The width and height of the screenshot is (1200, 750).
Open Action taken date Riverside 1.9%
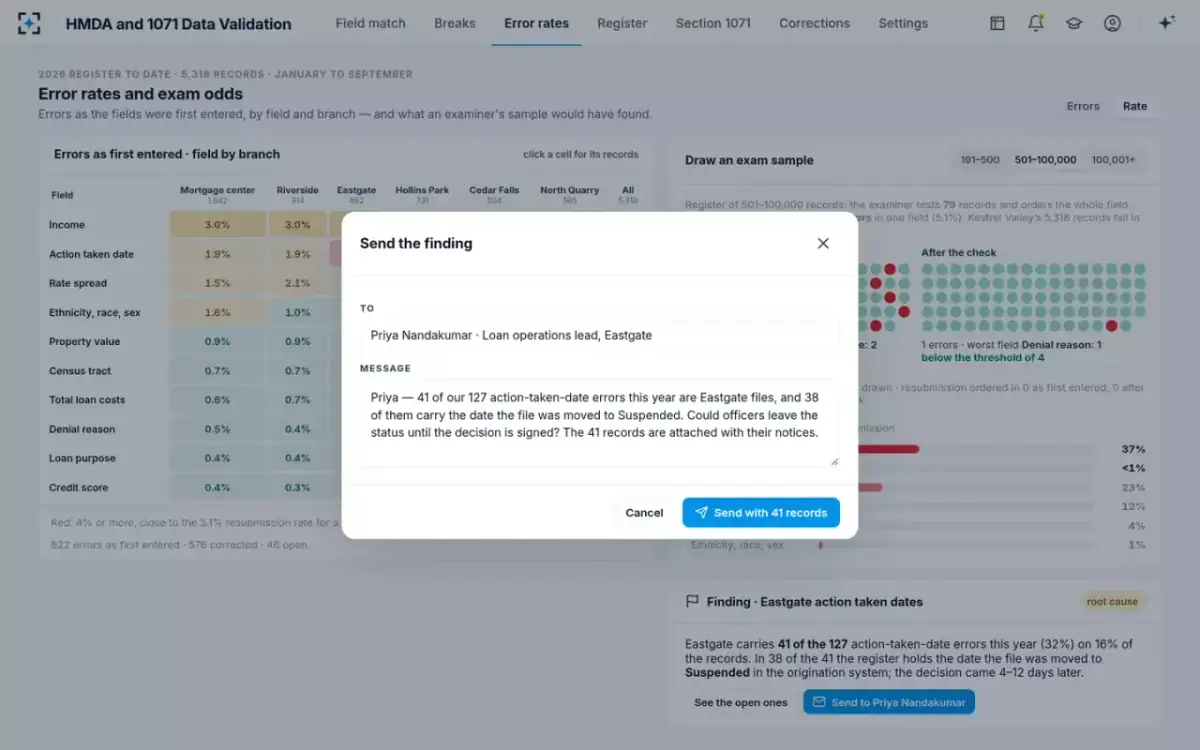[x=297, y=254]
